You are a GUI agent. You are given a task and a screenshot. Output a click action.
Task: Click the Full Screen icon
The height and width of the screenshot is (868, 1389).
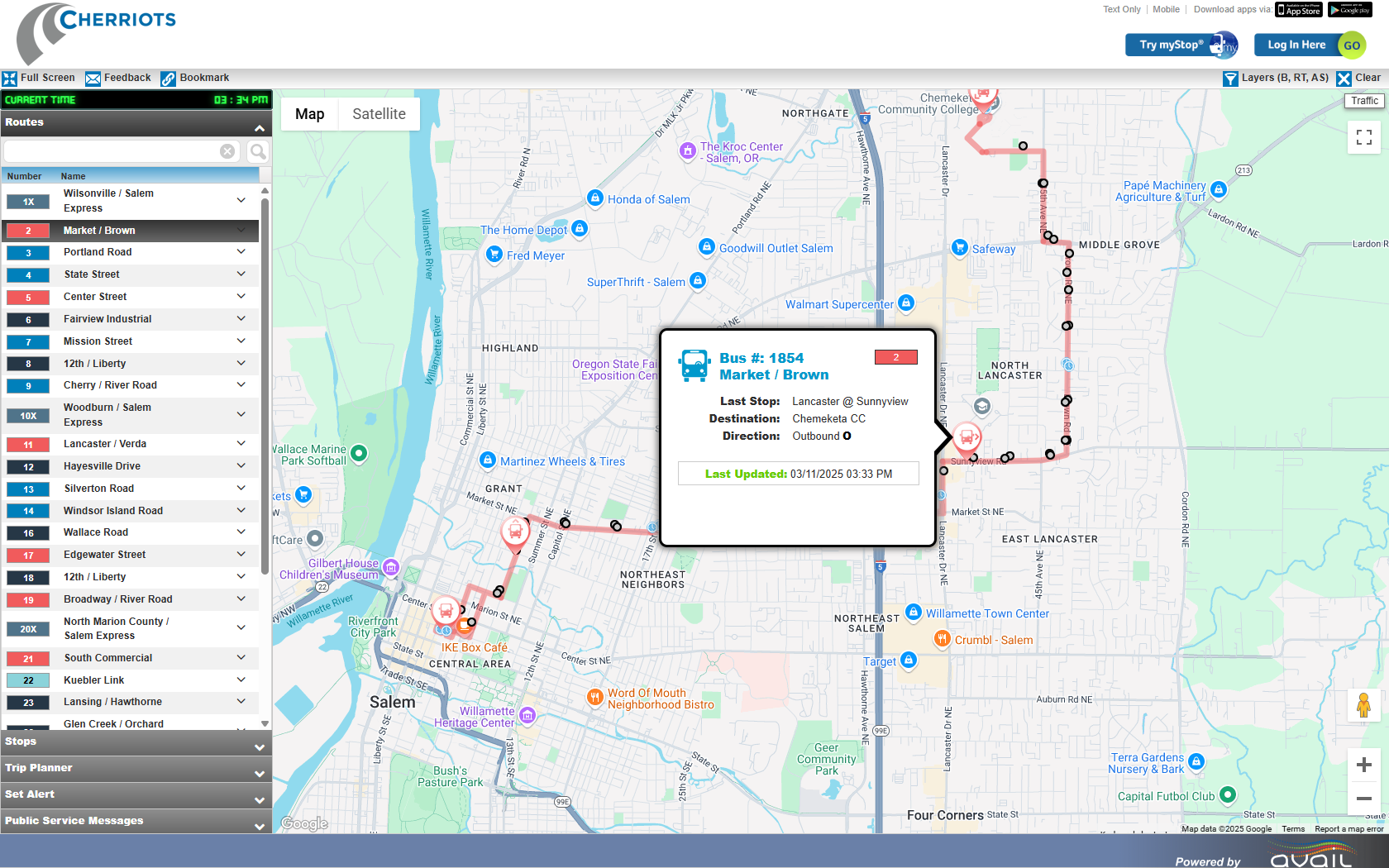(x=10, y=79)
